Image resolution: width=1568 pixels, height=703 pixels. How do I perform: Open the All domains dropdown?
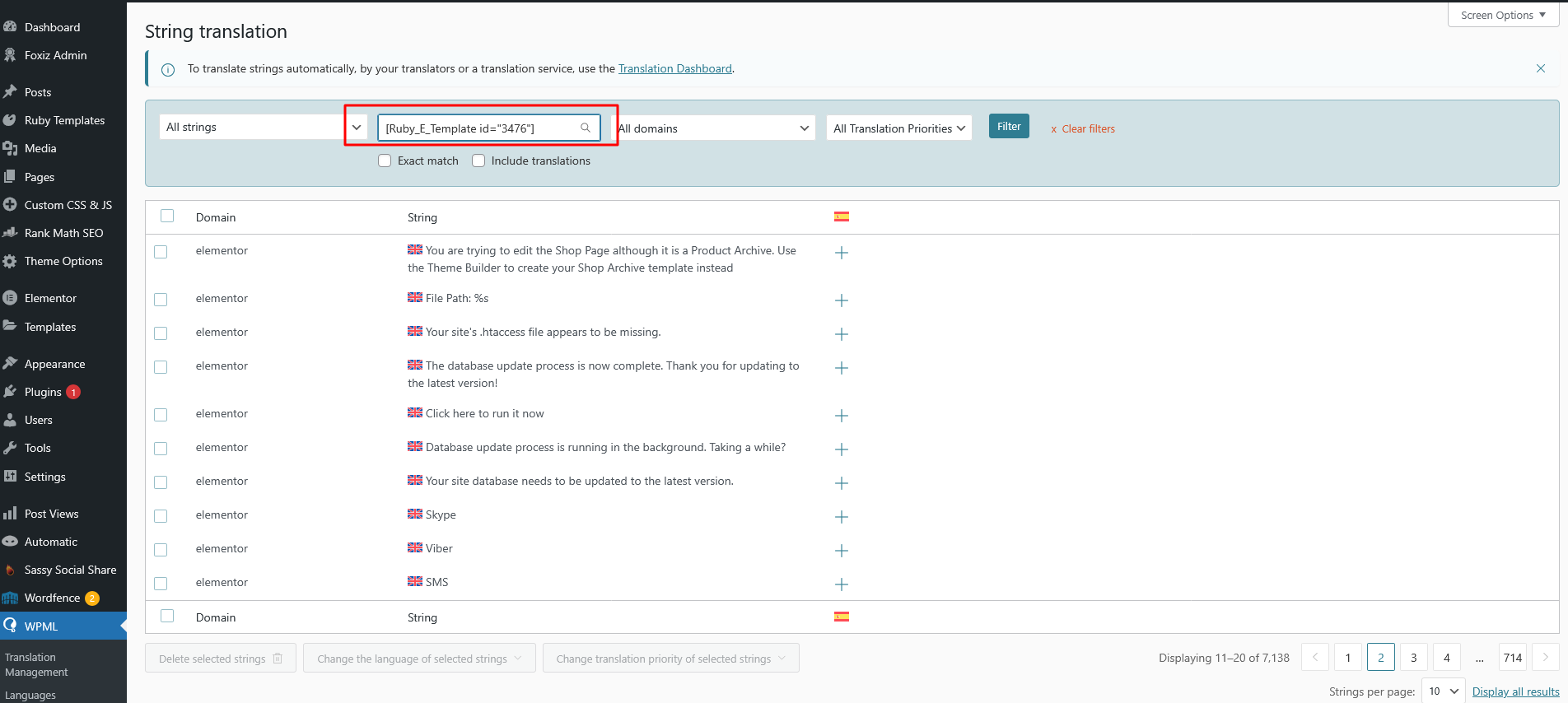(x=713, y=128)
